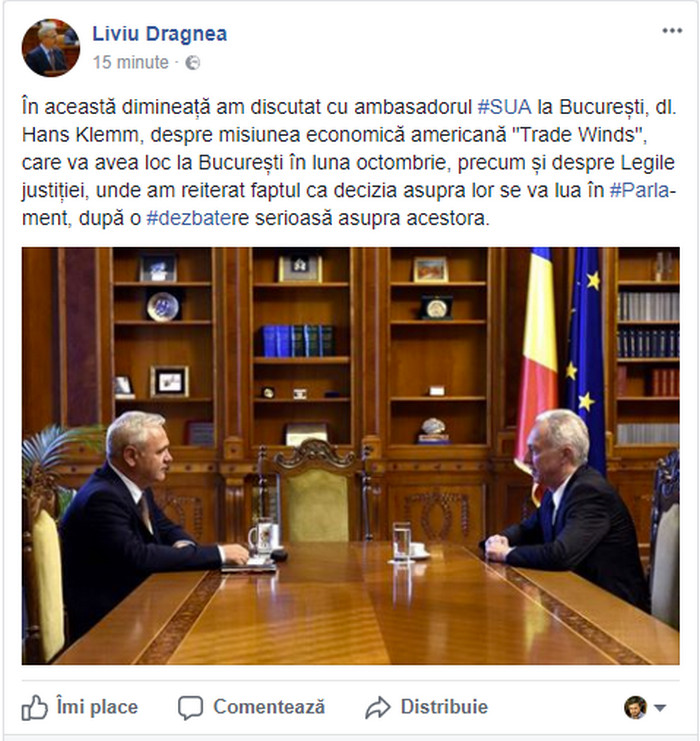The image size is (700, 741).
Task: Open the three-dot post options menu
Action: tap(672, 31)
